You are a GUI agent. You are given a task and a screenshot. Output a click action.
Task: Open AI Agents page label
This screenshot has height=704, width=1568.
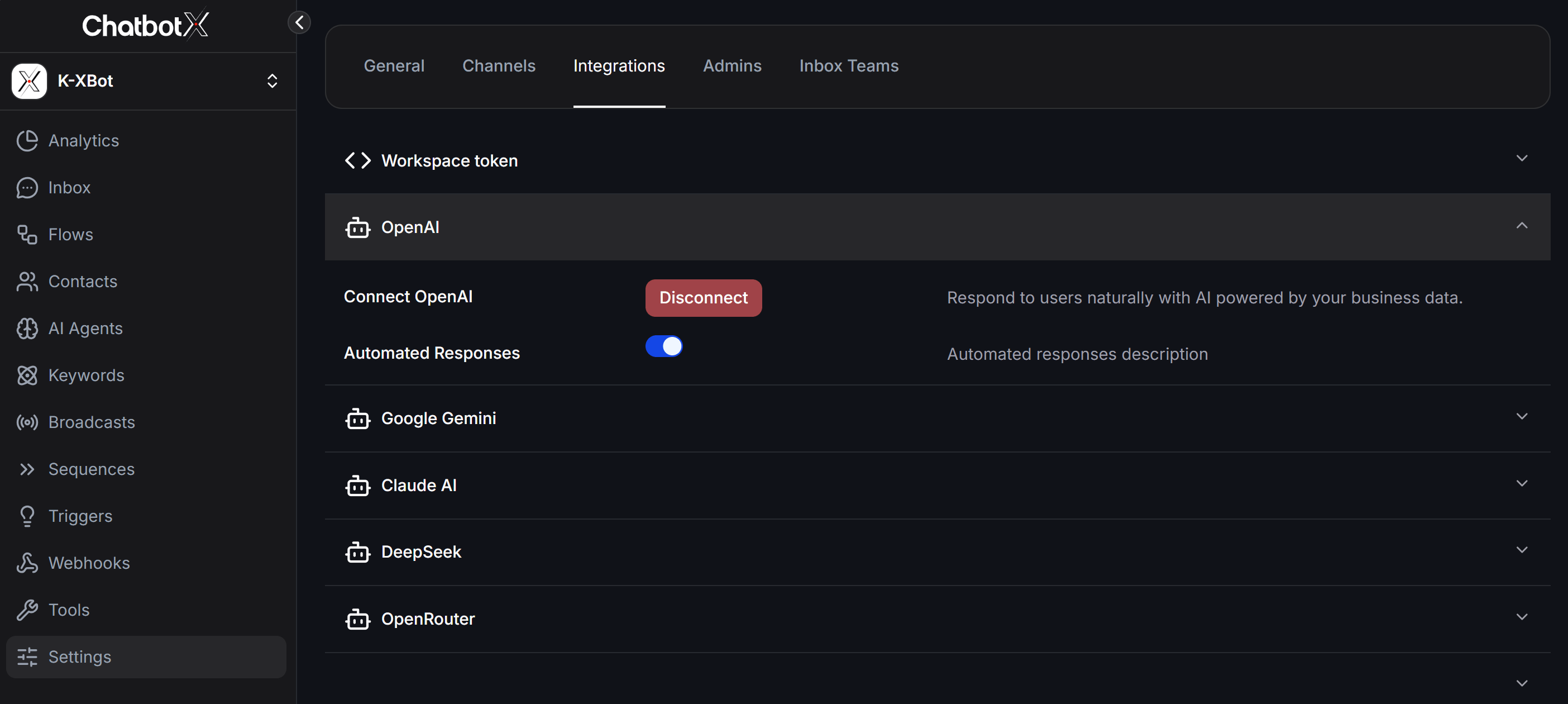click(85, 328)
